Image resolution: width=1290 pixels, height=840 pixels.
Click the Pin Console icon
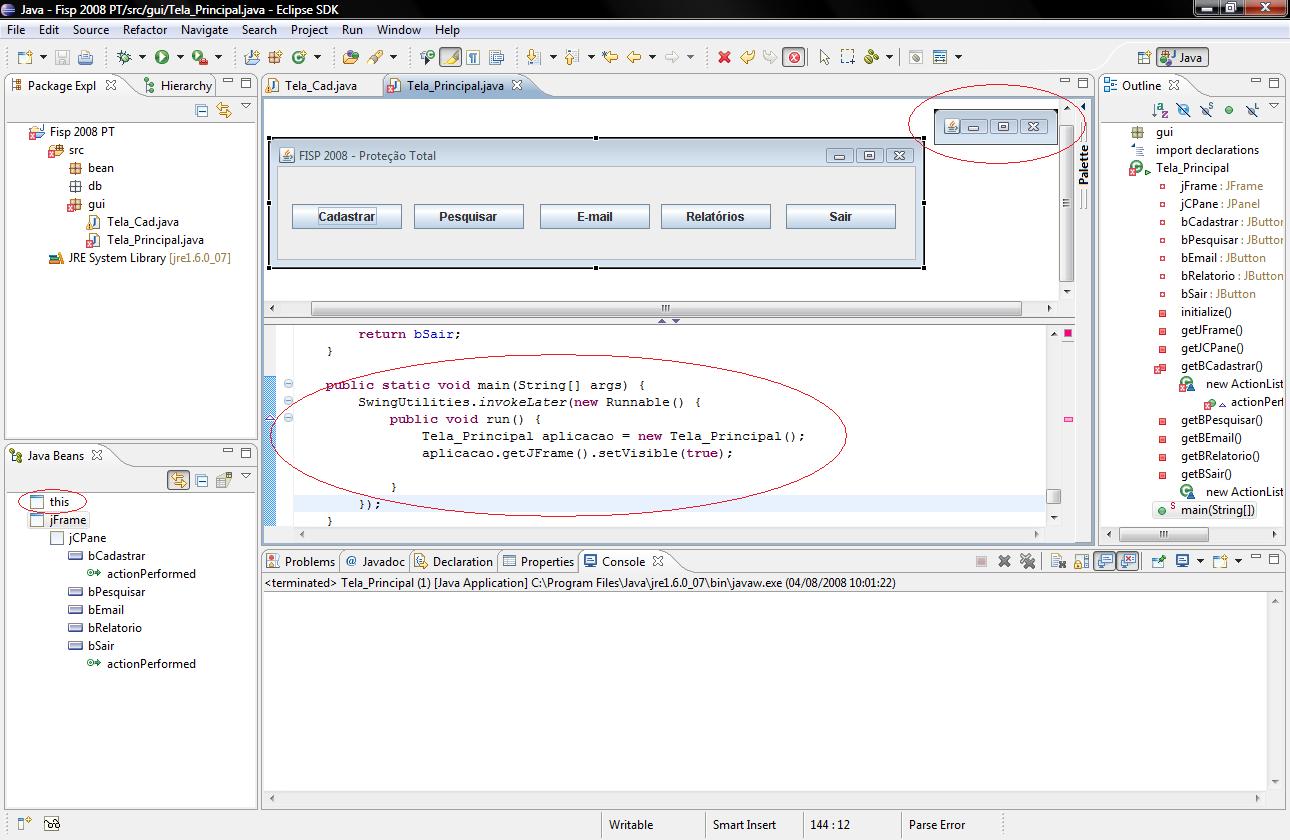tap(1157, 562)
